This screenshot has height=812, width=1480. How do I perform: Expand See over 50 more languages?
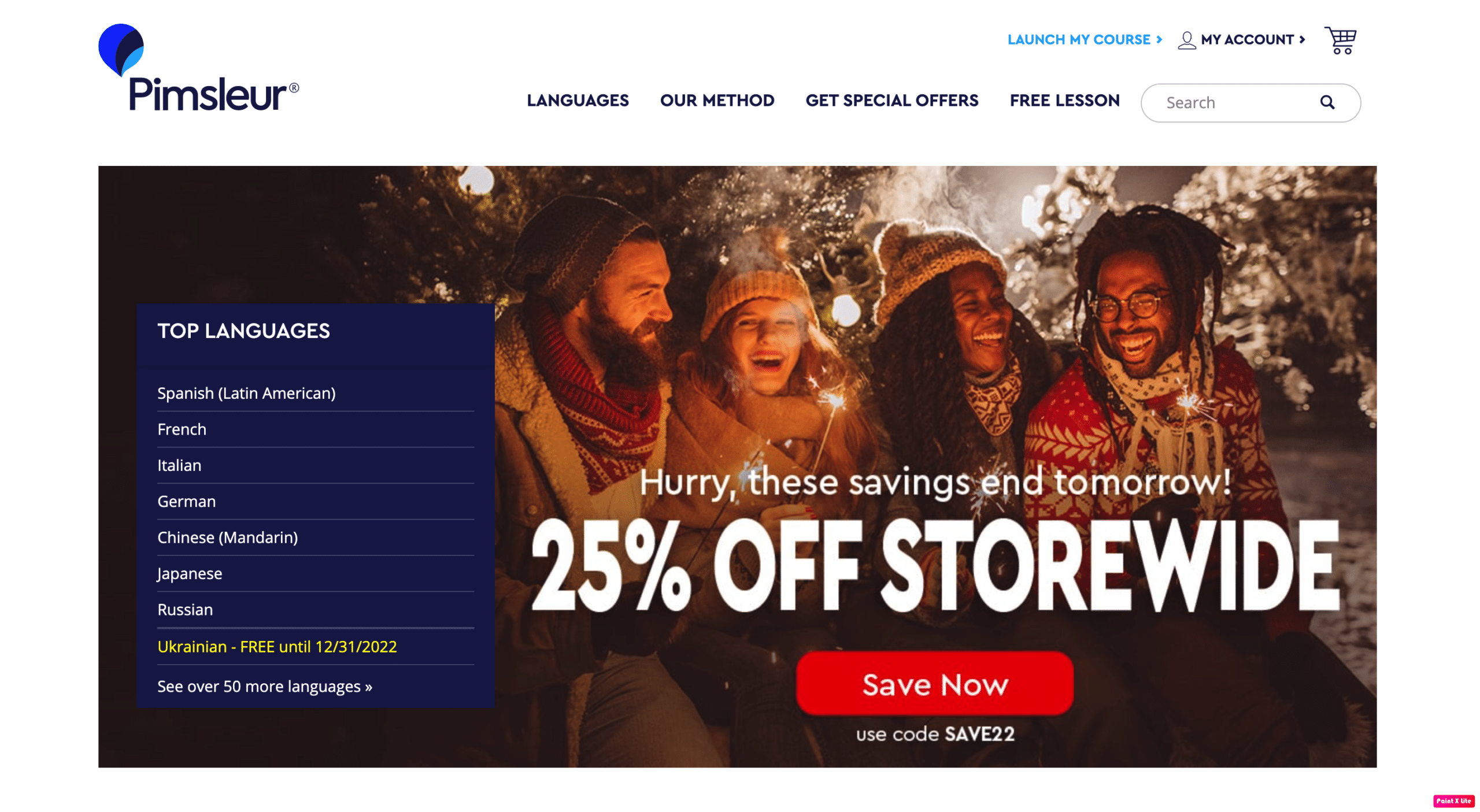pyautogui.click(x=266, y=686)
